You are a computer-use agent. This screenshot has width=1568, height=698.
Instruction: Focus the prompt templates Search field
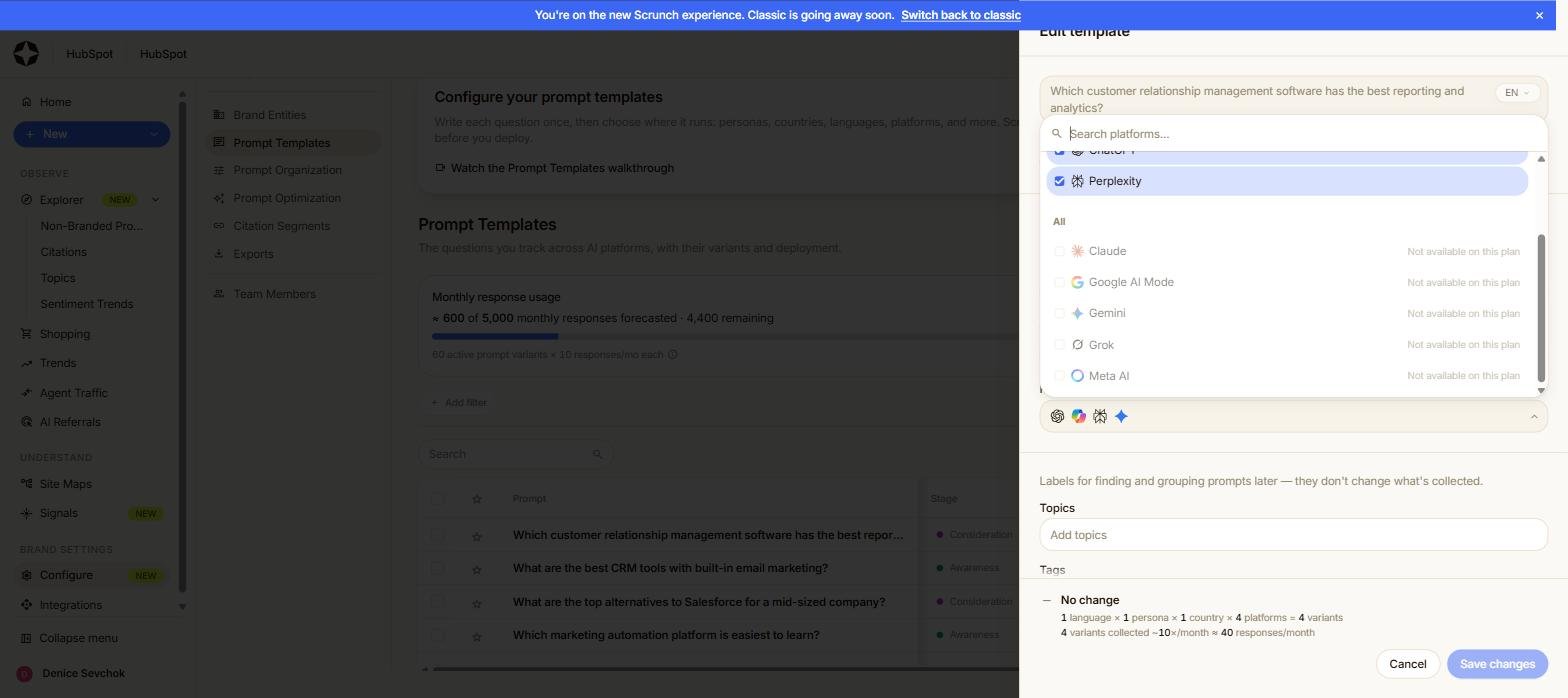pyautogui.click(x=515, y=454)
